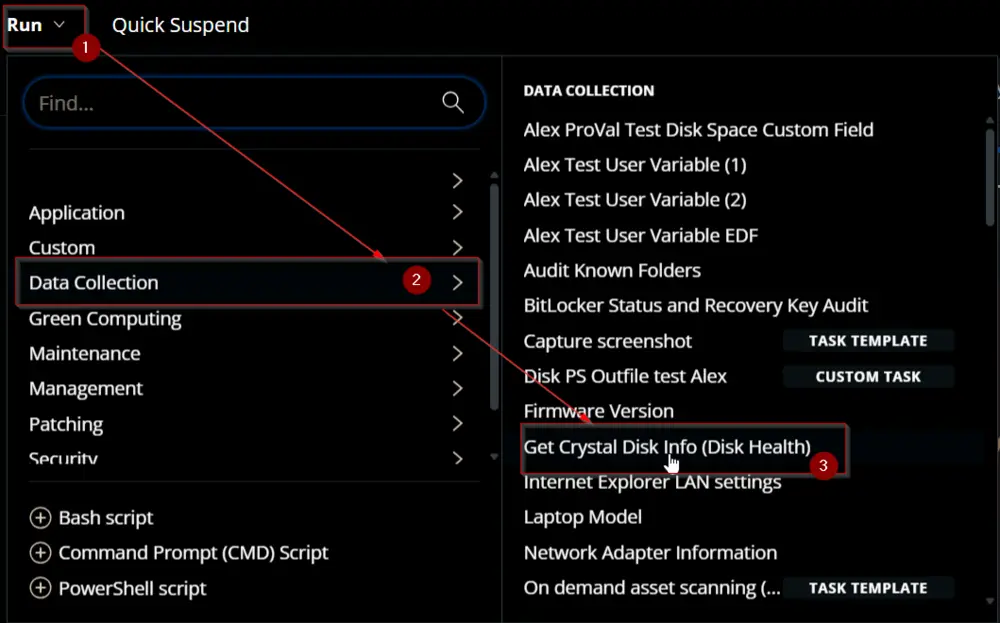
Task: Select the Data Collection category
Action: click(247, 282)
